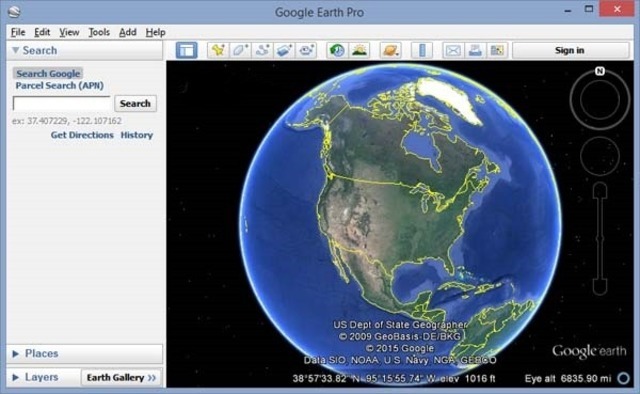Click the elev 1016 ft status text
640x394 pixels.
(x=467, y=378)
